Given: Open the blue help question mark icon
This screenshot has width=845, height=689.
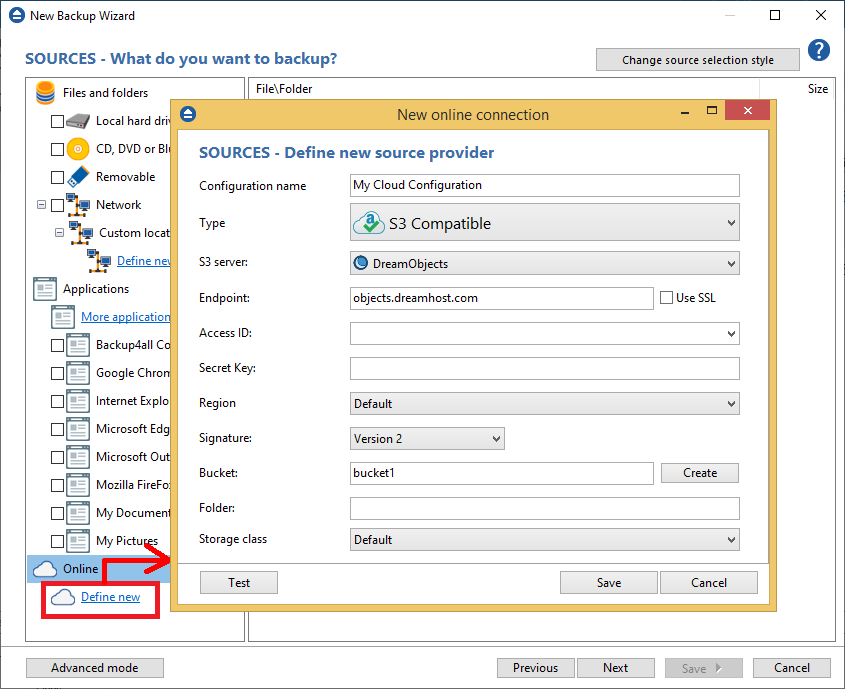Looking at the screenshot, I should coord(819,50).
